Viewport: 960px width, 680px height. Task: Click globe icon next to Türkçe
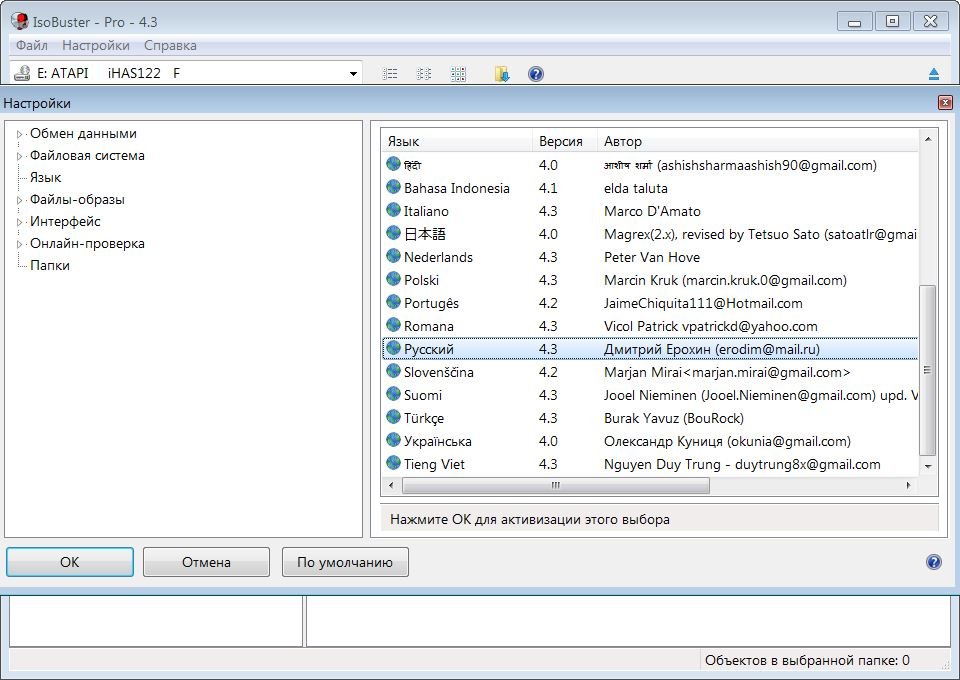coord(394,417)
